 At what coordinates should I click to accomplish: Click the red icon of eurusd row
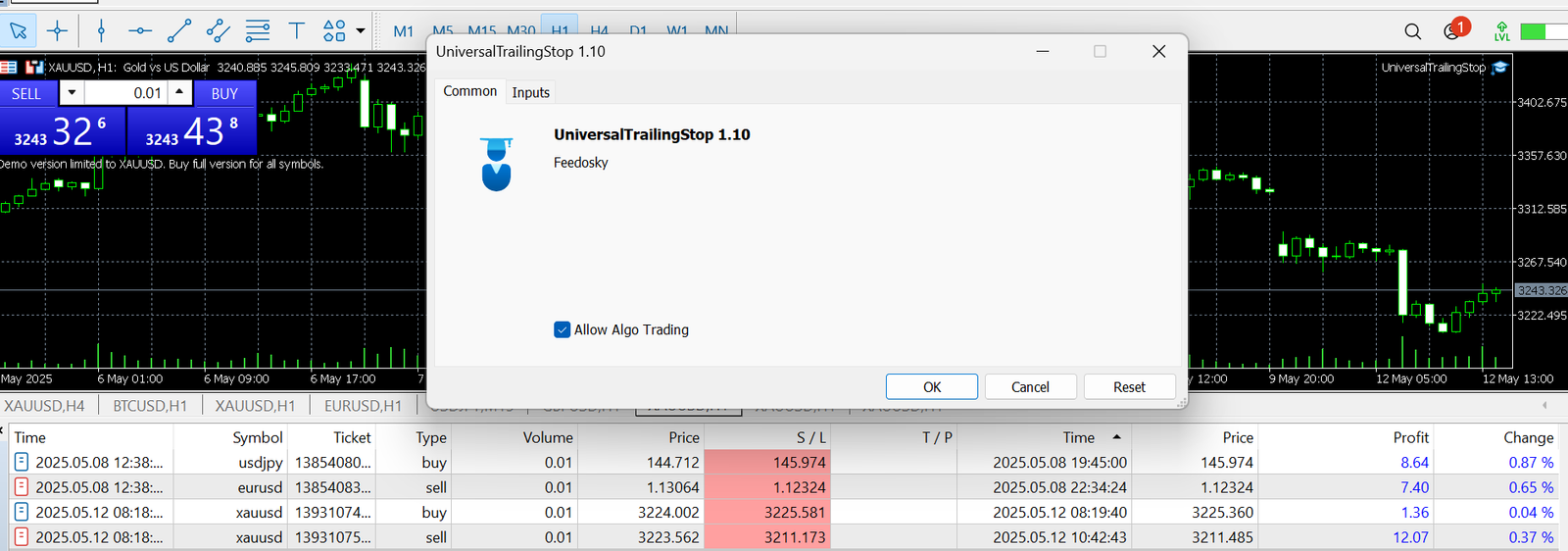[x=22, y=487]
